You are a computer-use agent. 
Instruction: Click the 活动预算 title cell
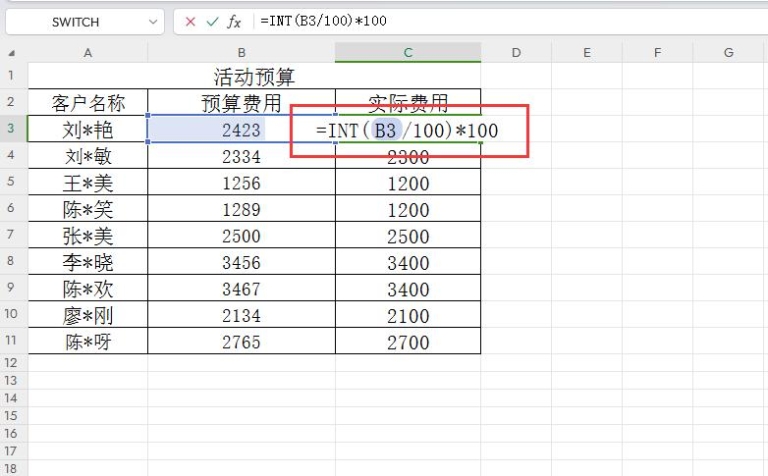pyautogui.click(x=254, y=76)
